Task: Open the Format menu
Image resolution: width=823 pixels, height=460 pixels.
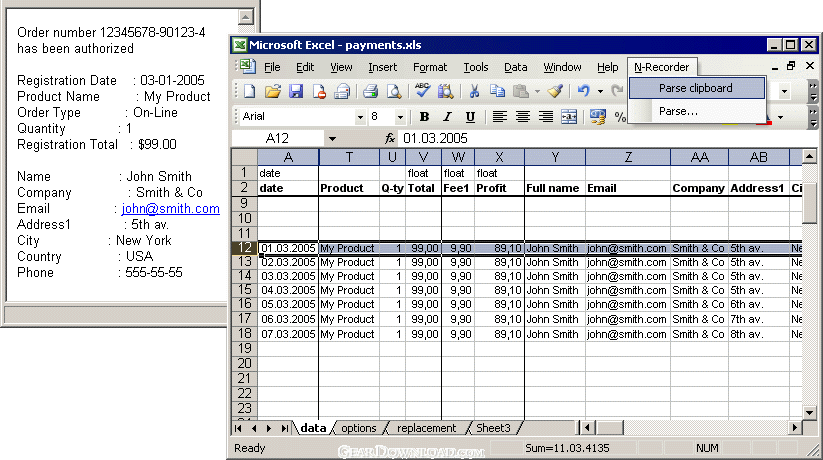Action: point(430,67)
